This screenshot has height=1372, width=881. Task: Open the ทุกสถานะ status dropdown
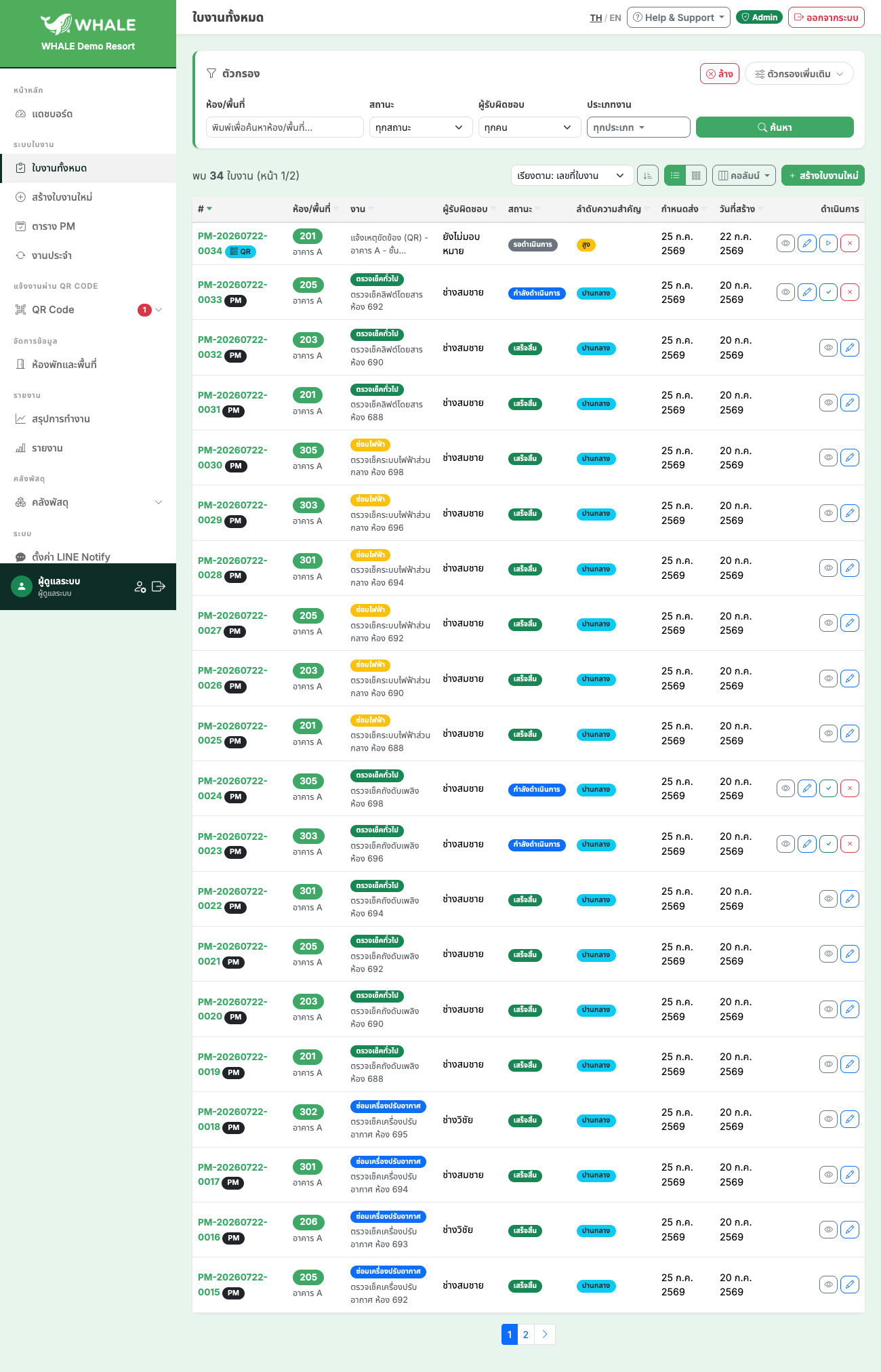coord(421,127)
